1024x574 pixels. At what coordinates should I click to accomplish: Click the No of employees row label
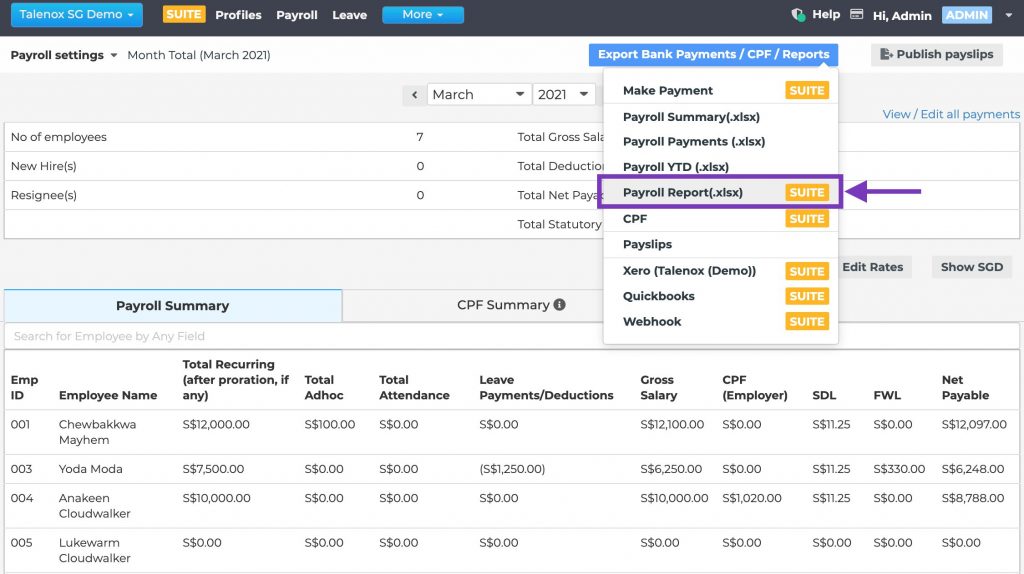pos(59,137)
